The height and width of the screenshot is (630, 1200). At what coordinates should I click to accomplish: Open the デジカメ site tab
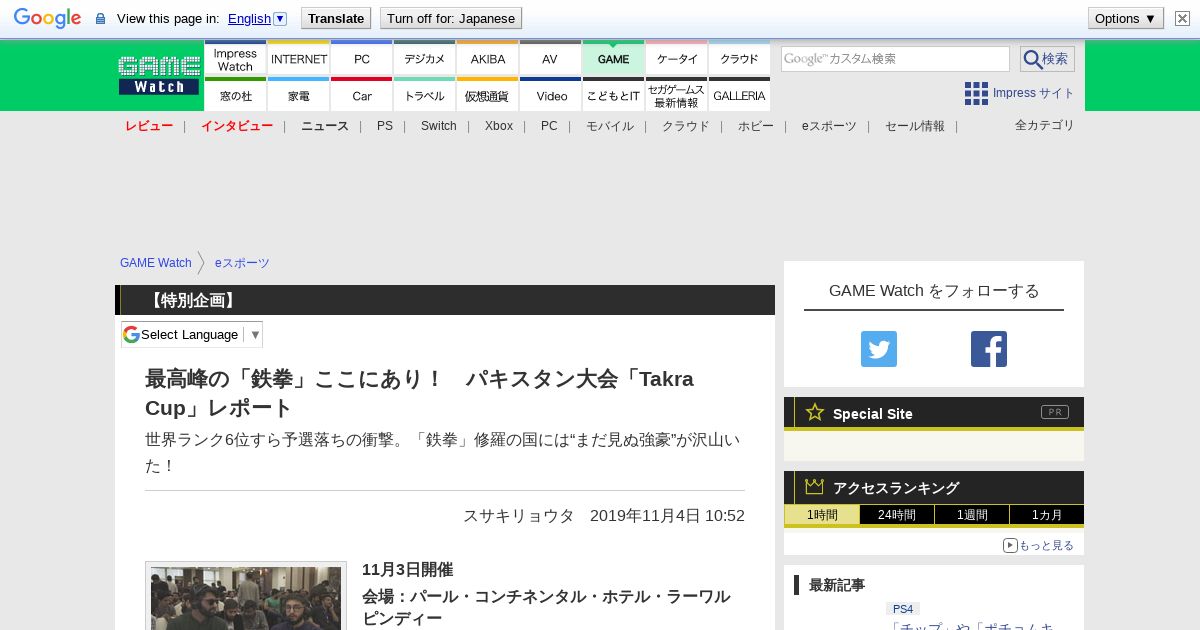[425, 59]
